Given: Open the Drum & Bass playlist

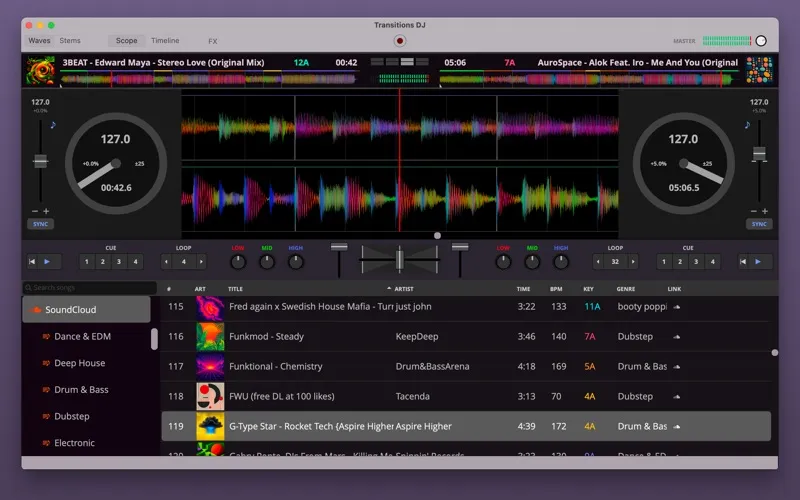Looking at the screenshot, I should coord(81,390).
